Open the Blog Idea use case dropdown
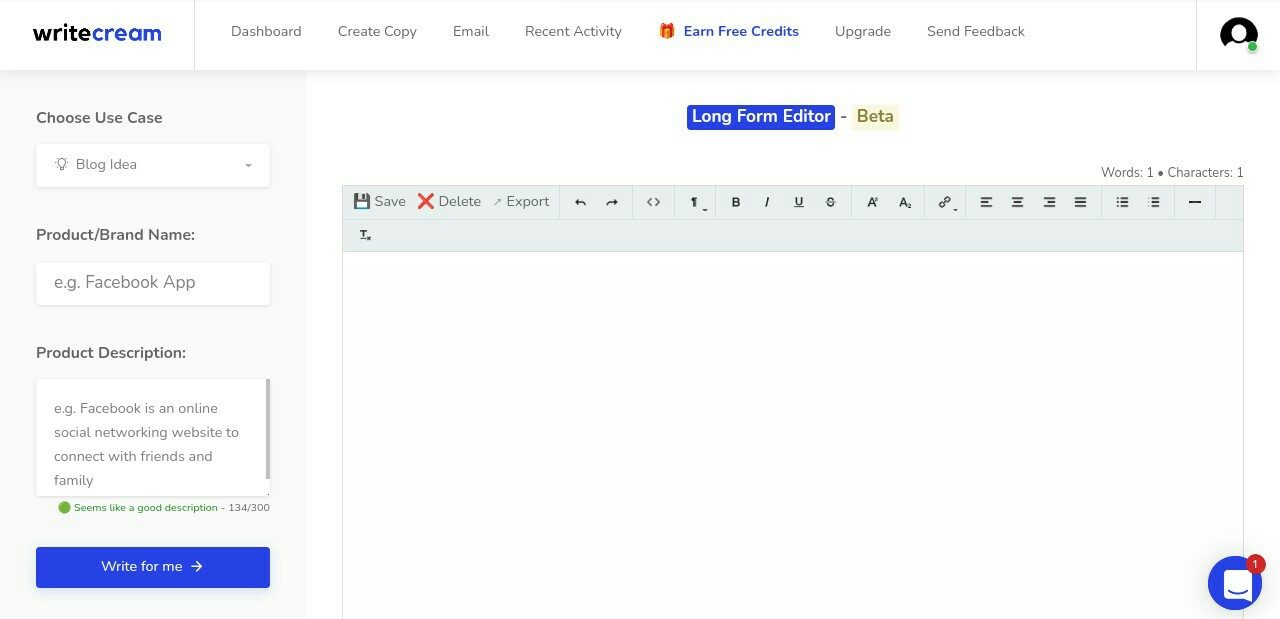Image resolution: width=1280 pixels, height=619 pixels. 152,164
